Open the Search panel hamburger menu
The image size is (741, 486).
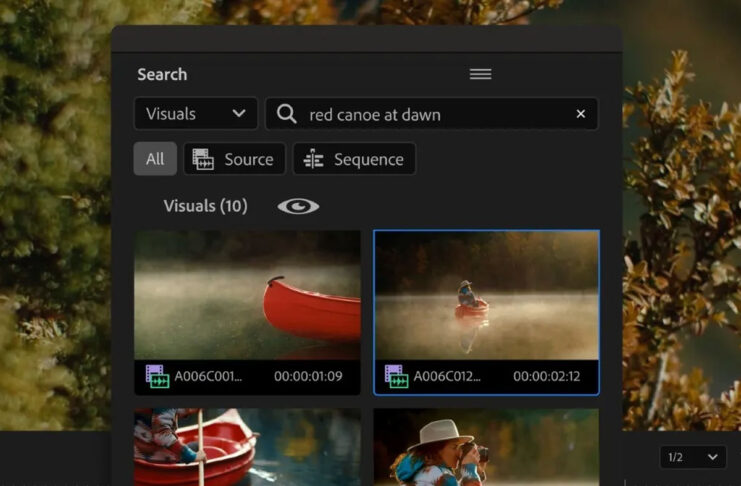click(480, 74)
